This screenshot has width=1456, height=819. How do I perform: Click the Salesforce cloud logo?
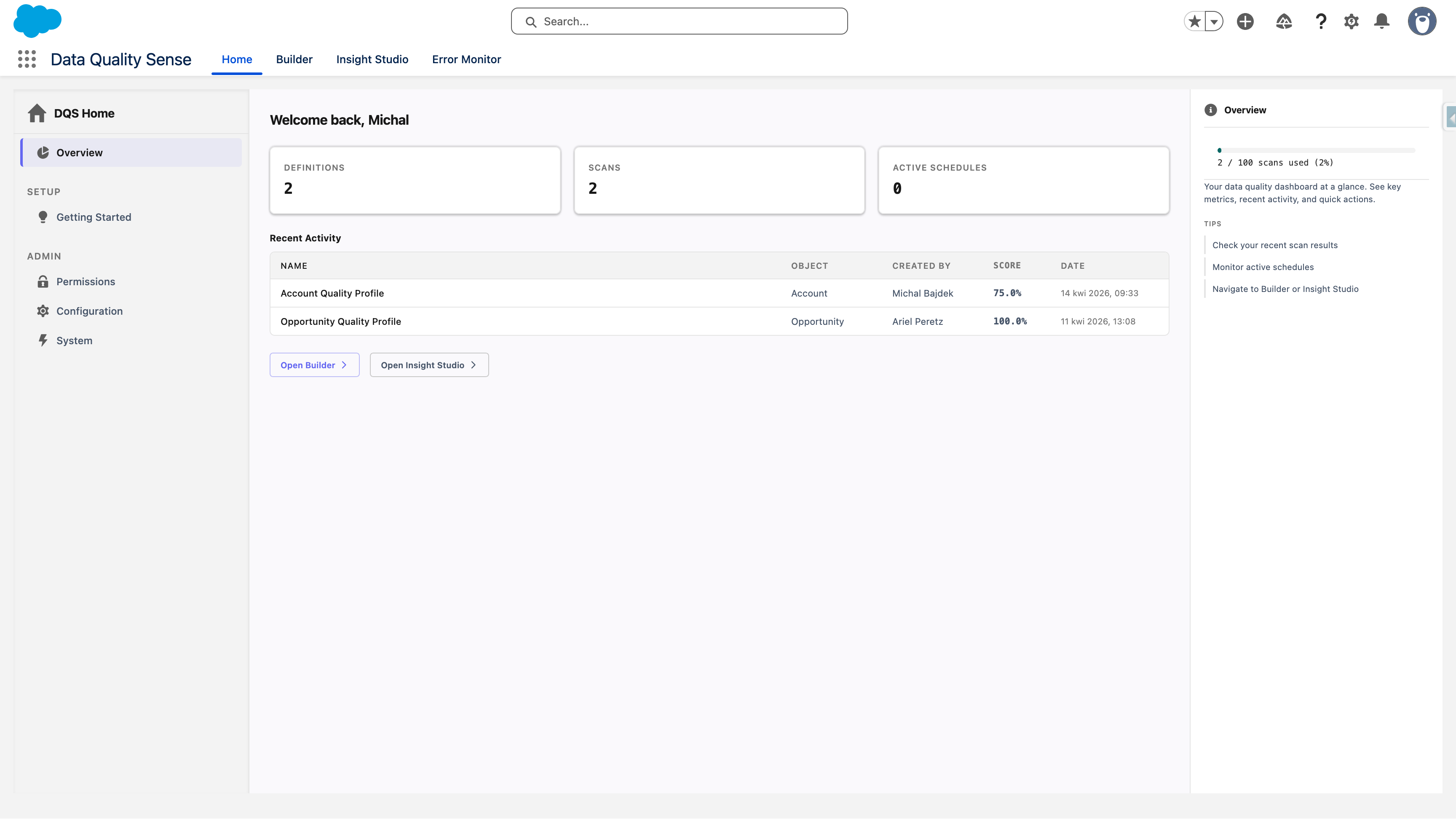tap(37, 21)
